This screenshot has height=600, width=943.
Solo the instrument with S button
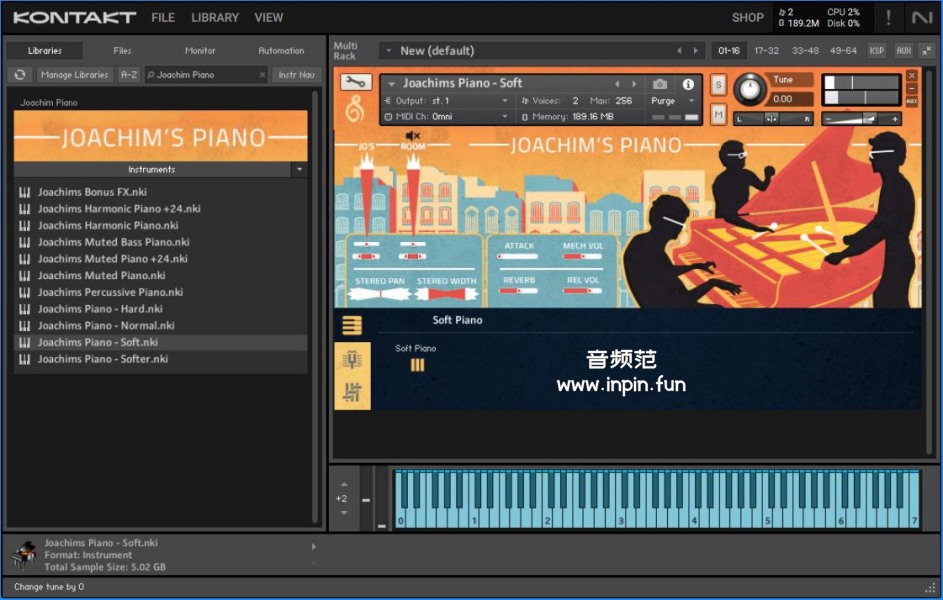[718, 85]
